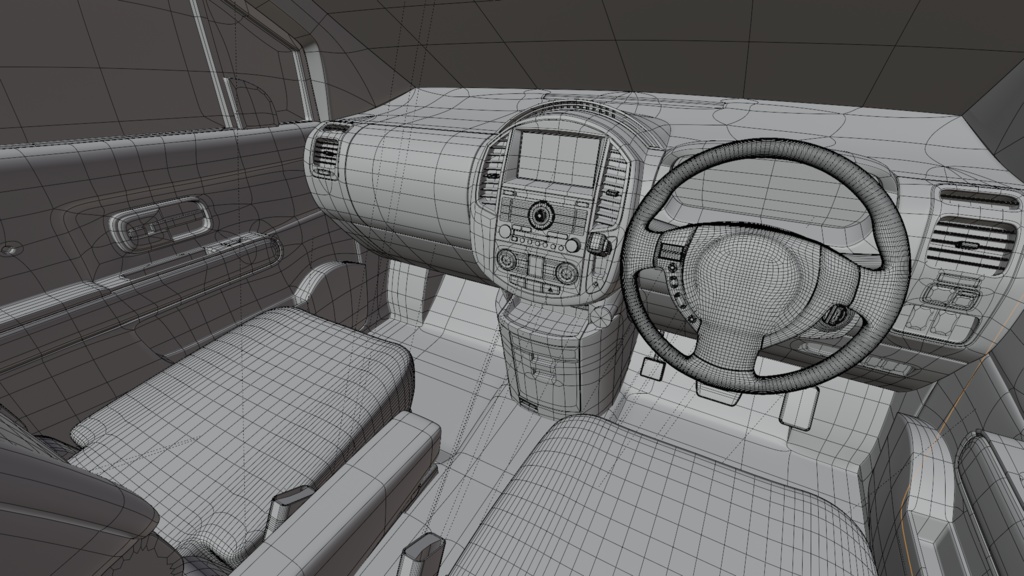
Task: Select the passenger door handle recess
Action: (x=159, y=224)
